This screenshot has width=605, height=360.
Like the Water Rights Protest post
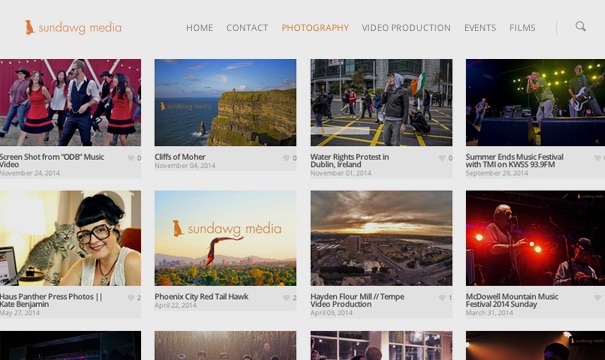click(442, 158)
